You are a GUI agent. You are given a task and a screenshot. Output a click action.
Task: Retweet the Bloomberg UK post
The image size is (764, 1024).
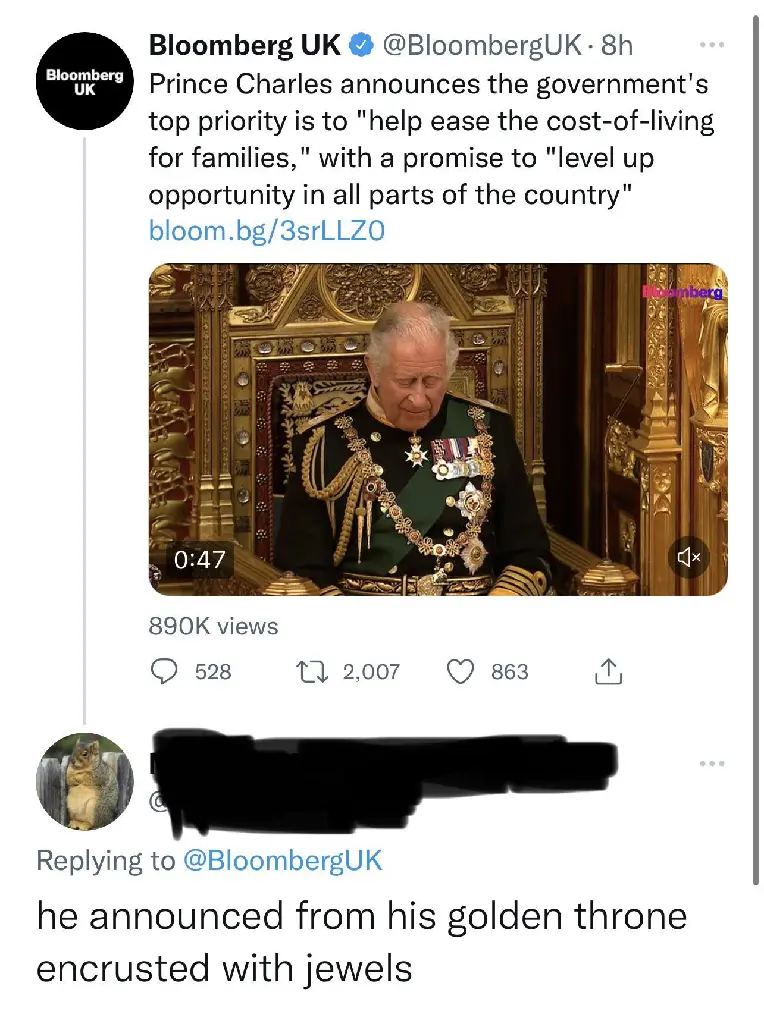coord(311,671)
